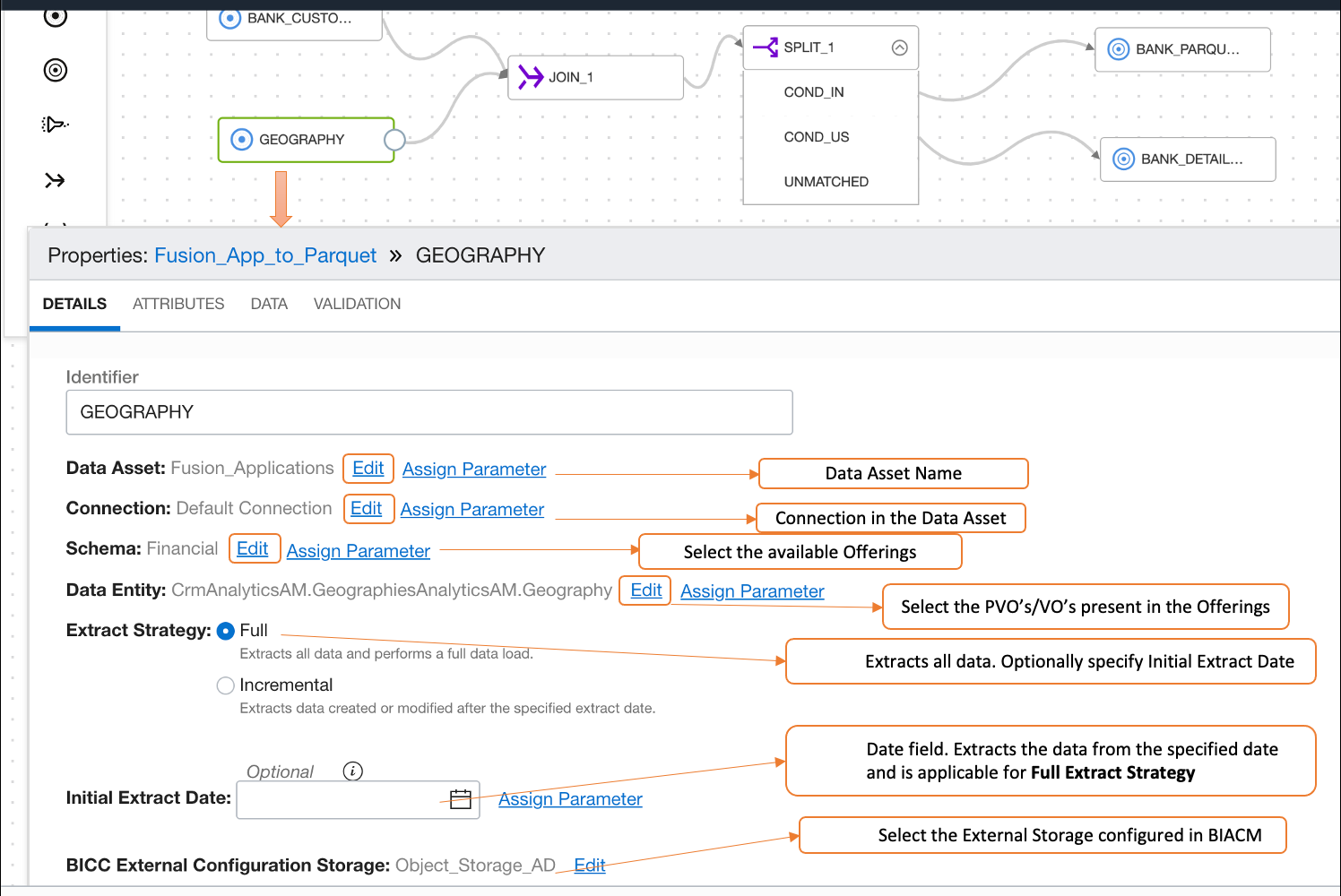Open the Fusion_App_to_Parquet breadcrumb link
The width and height of the screenshot is (1341, 896).
265,255
